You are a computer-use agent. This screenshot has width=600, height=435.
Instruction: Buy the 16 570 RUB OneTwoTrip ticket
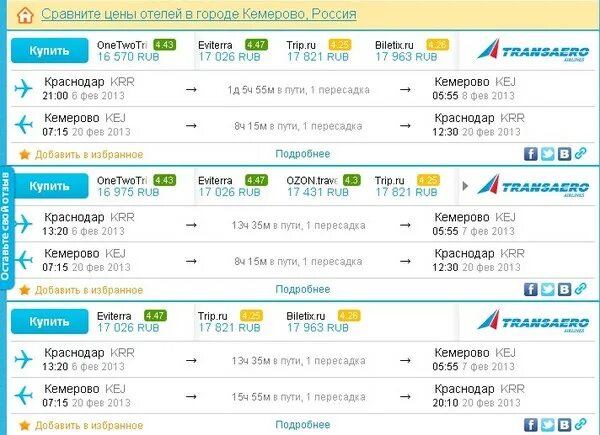point(49,51)
